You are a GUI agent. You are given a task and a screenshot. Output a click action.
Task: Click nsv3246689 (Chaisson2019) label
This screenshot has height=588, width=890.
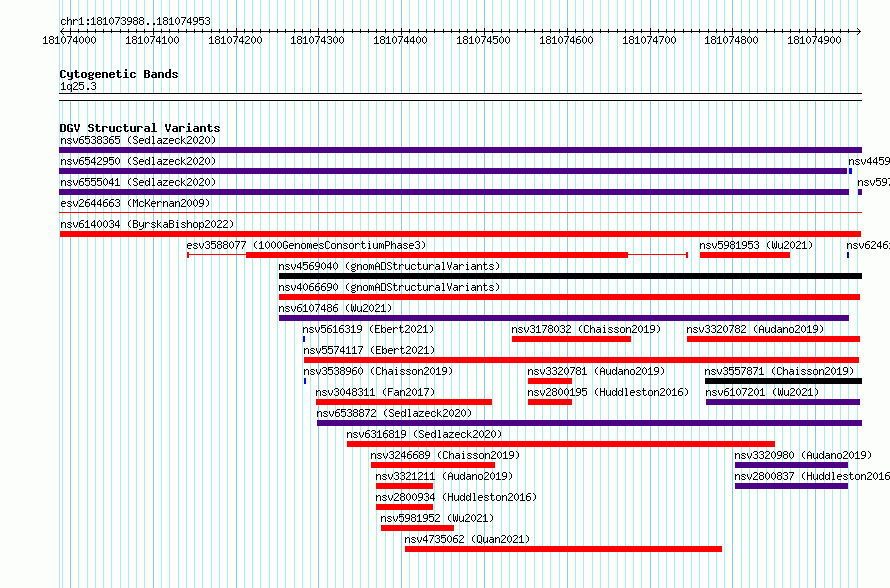(x=445, y=455)
